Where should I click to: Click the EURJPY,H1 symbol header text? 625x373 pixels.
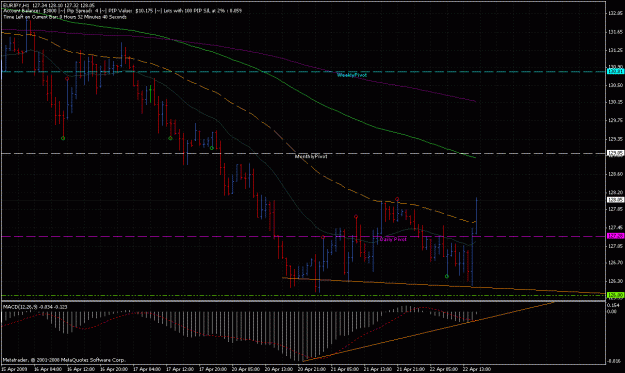[x=16, y=6]
